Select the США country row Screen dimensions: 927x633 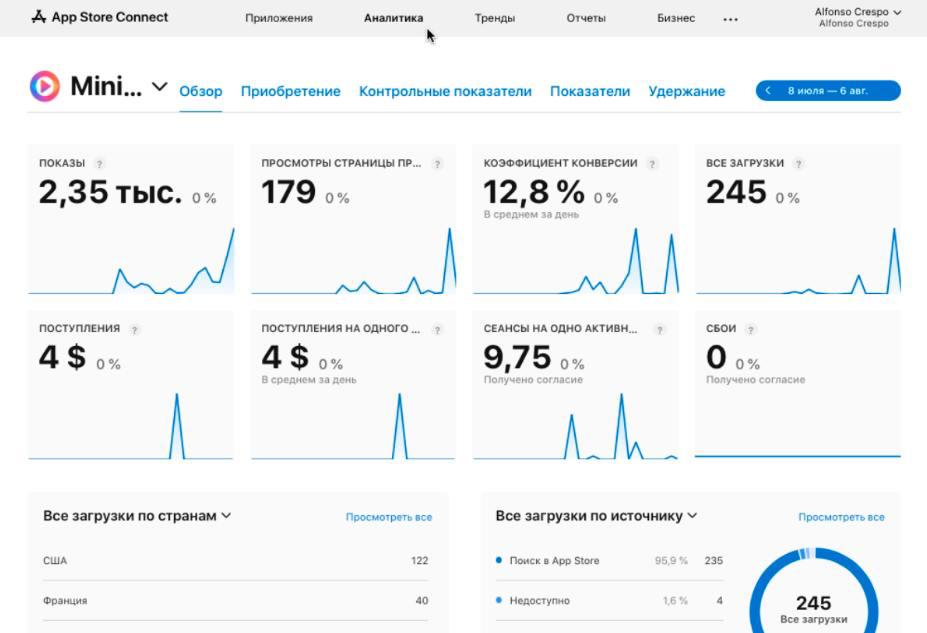(x=235, y=560)
